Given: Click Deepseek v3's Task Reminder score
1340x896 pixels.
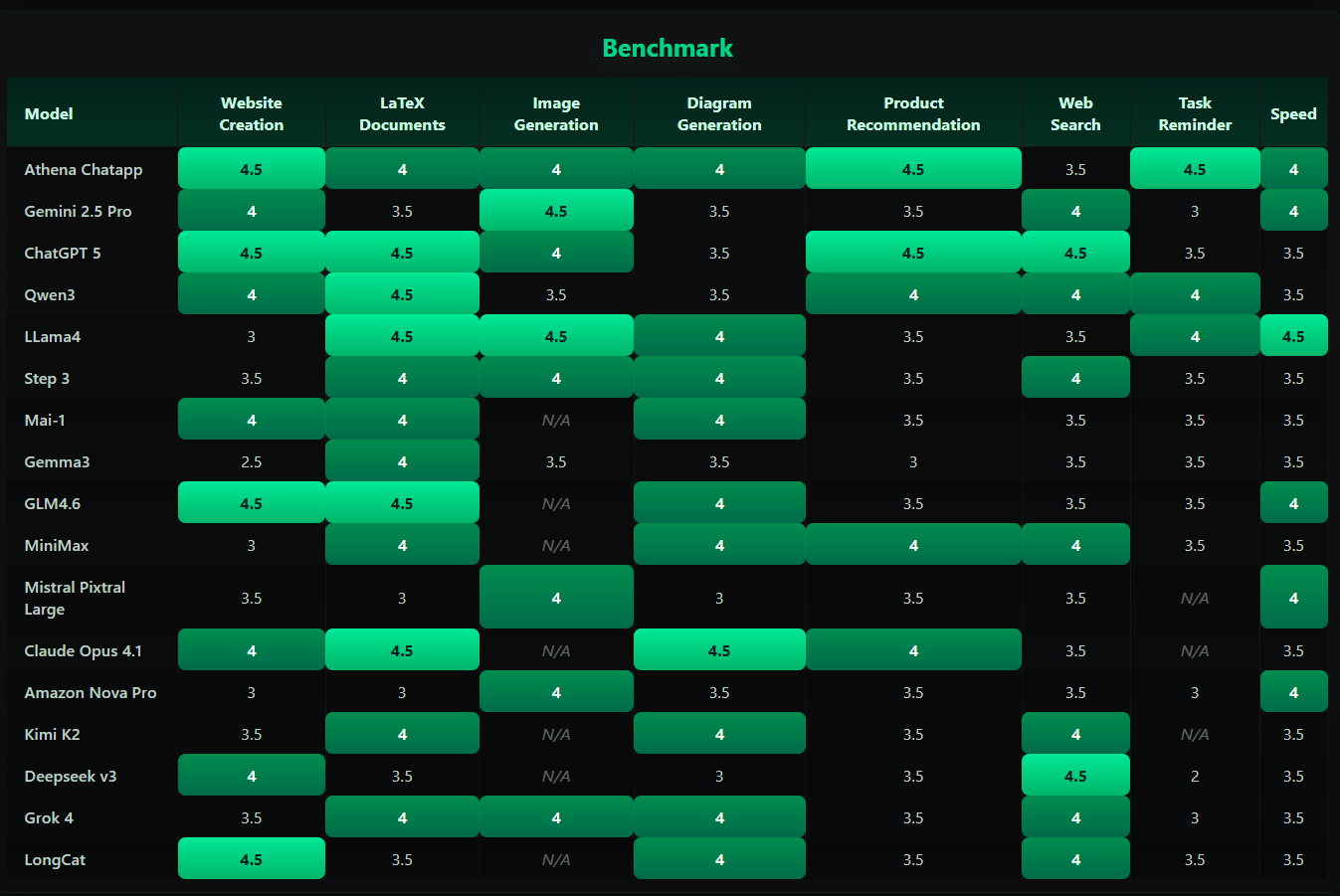Looking at the screenshot, I should coord(1195,777).
